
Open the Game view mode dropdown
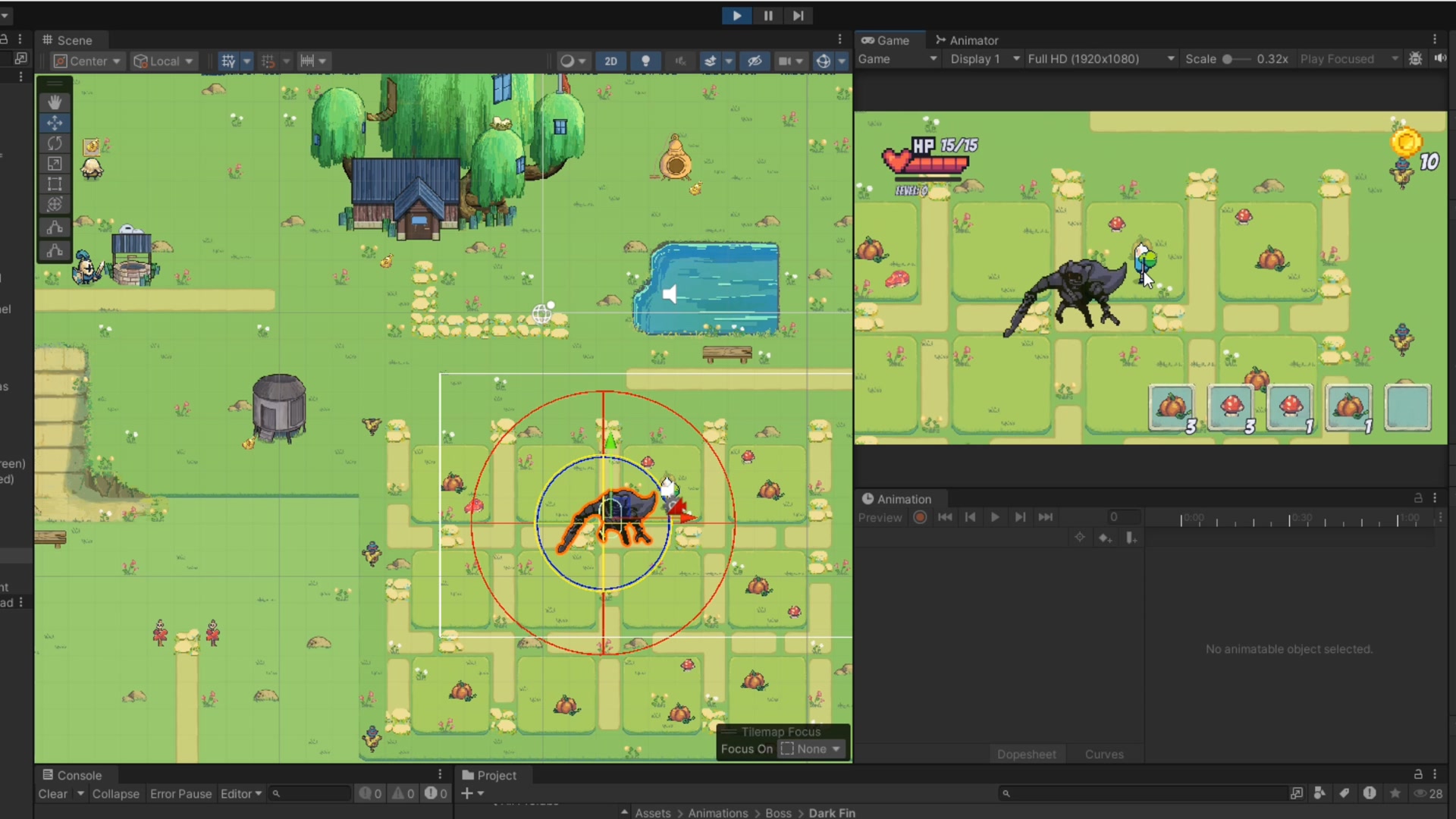click(898, 58)
